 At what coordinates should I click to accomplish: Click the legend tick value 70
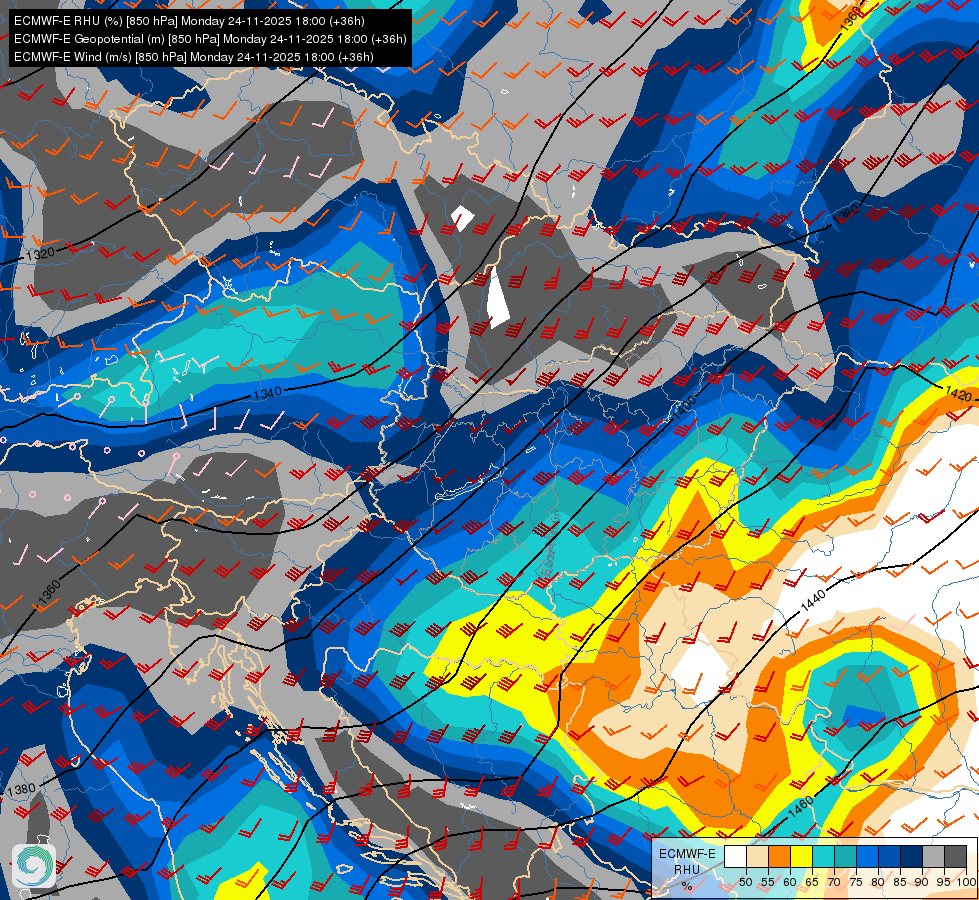tap(834, 883)
